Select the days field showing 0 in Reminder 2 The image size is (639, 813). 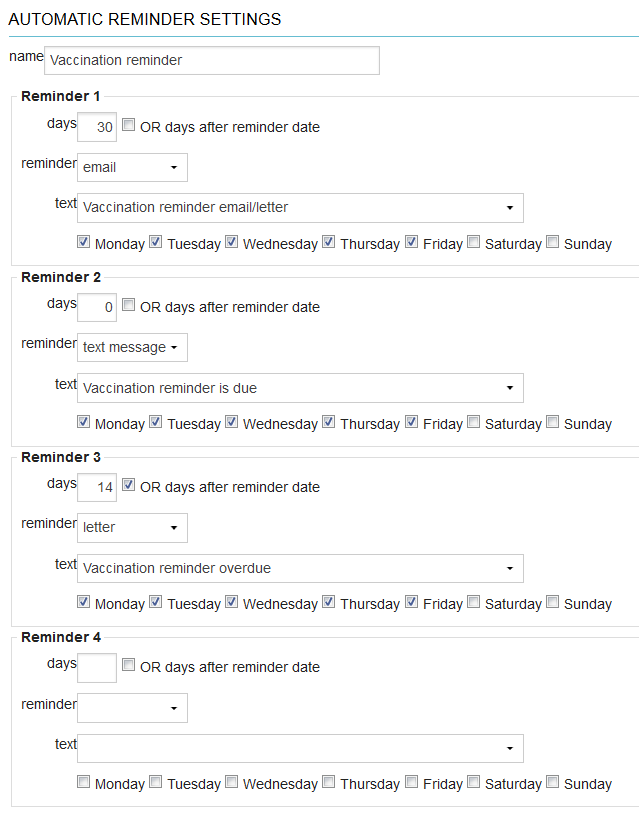[96, 307]
